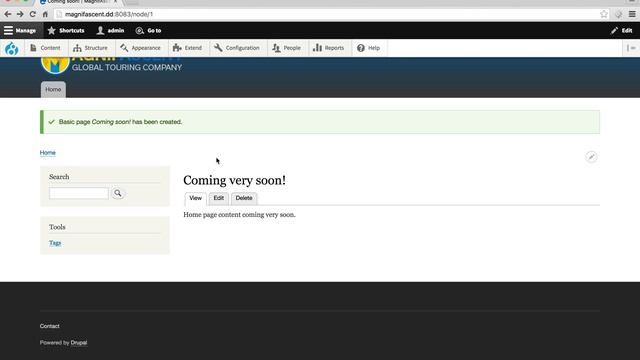
Task: Click the Magnifascent site logo
Action: tap(55, 65)
